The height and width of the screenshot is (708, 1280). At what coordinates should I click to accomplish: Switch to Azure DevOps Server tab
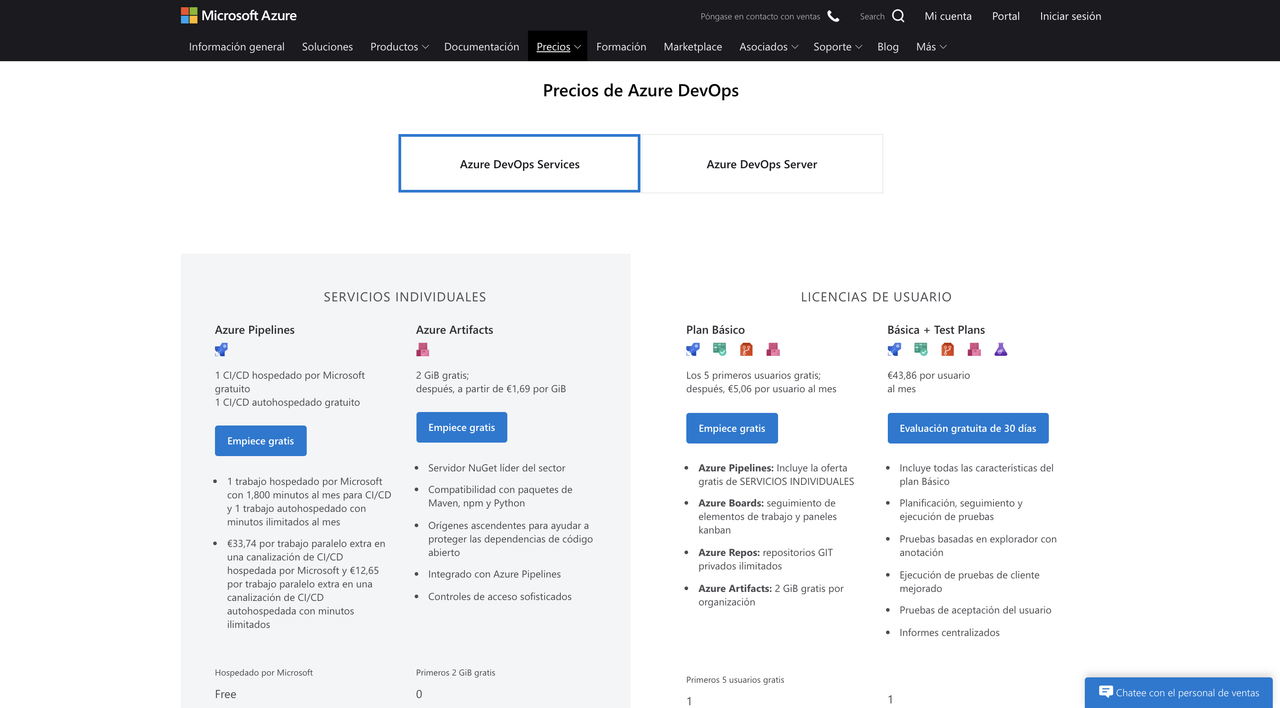click(x=762, y=164)
